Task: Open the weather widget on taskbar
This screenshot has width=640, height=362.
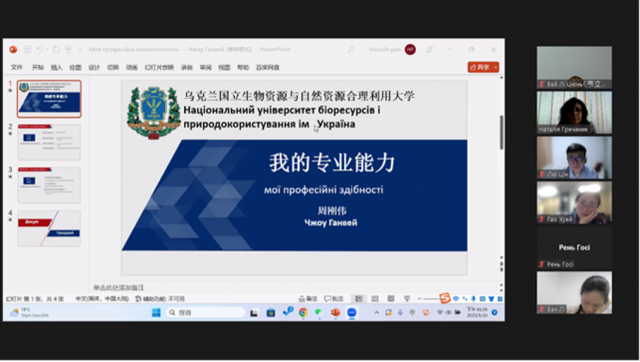Action: [x=29, y=313]
